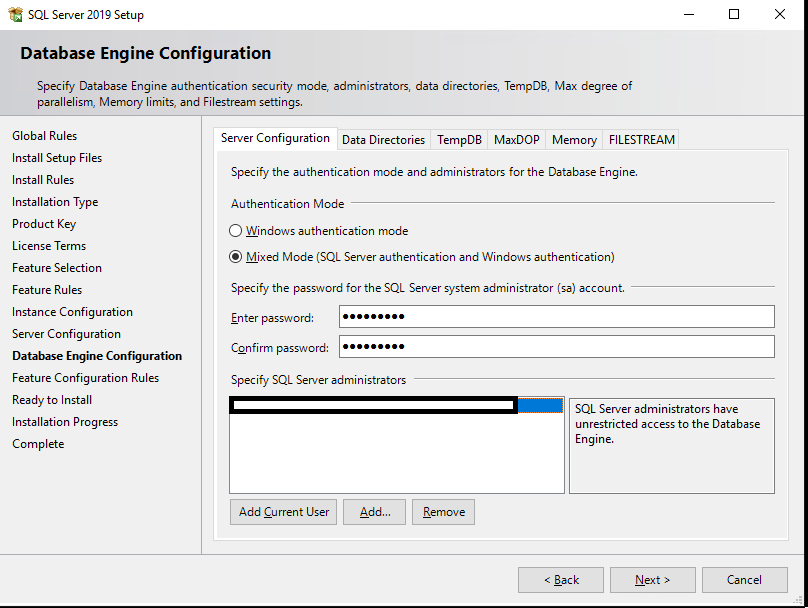Click the Add Current User button

283,511
